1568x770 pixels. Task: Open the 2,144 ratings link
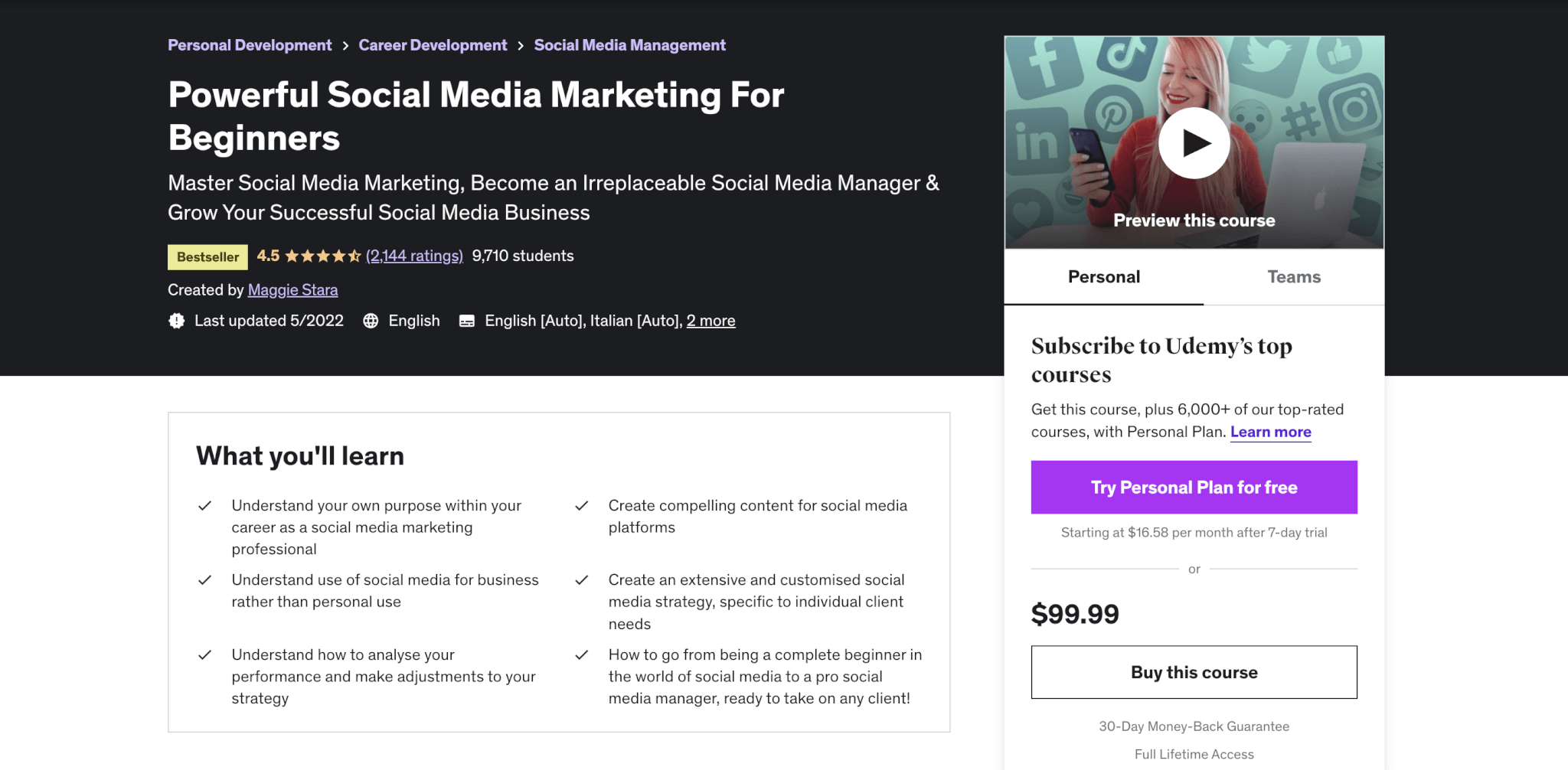pos(414,256)
